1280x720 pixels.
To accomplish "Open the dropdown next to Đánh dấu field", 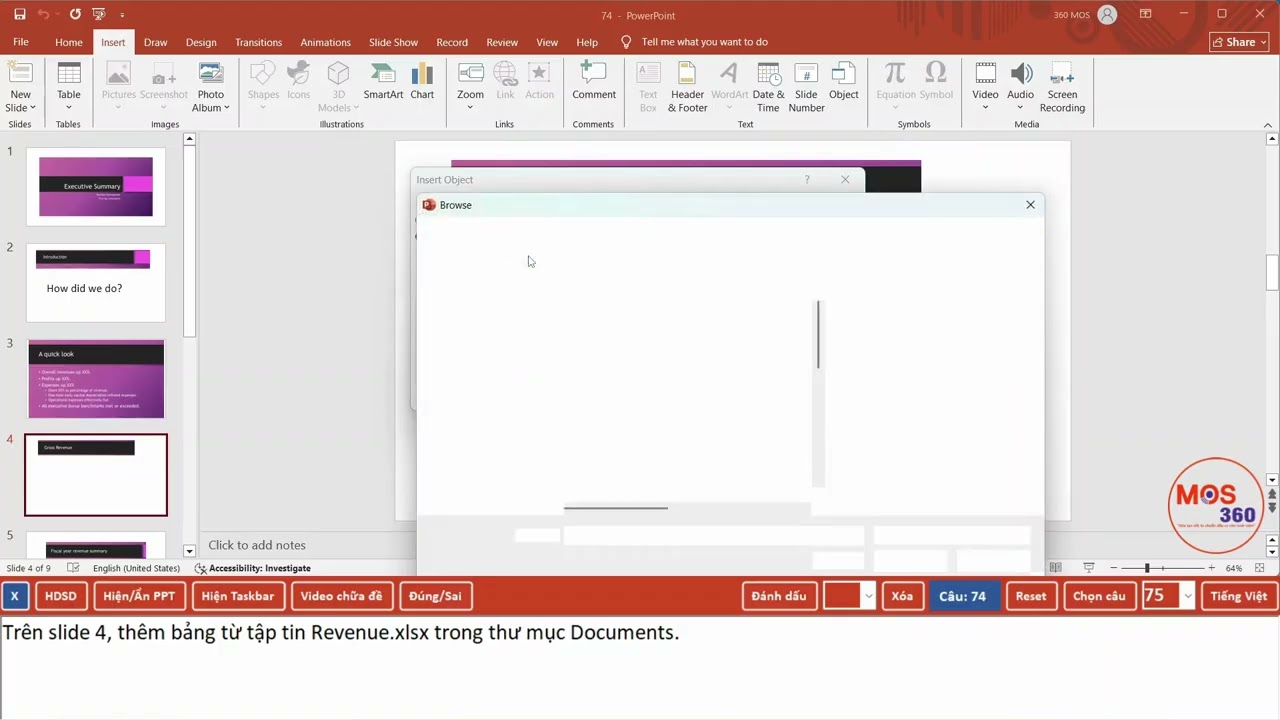I will click(868, 596).
